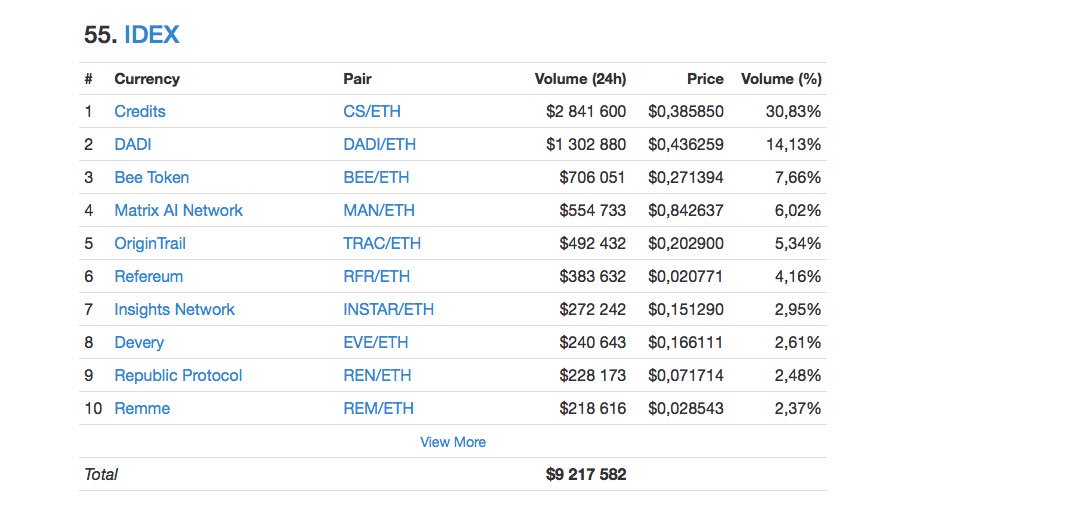Open the DADI/ETH pair link

click(x=380, y=145)
